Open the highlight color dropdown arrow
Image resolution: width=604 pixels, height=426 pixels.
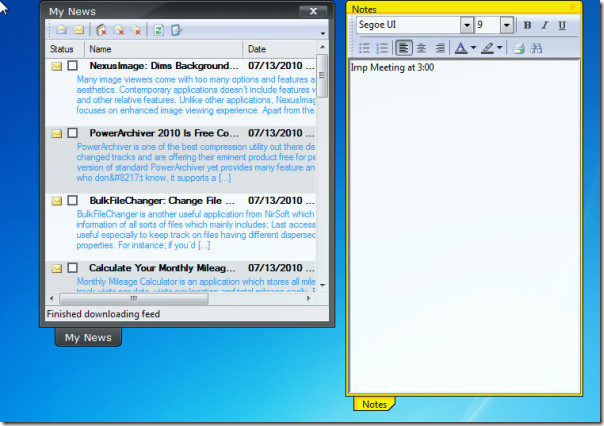click(500, 48)
